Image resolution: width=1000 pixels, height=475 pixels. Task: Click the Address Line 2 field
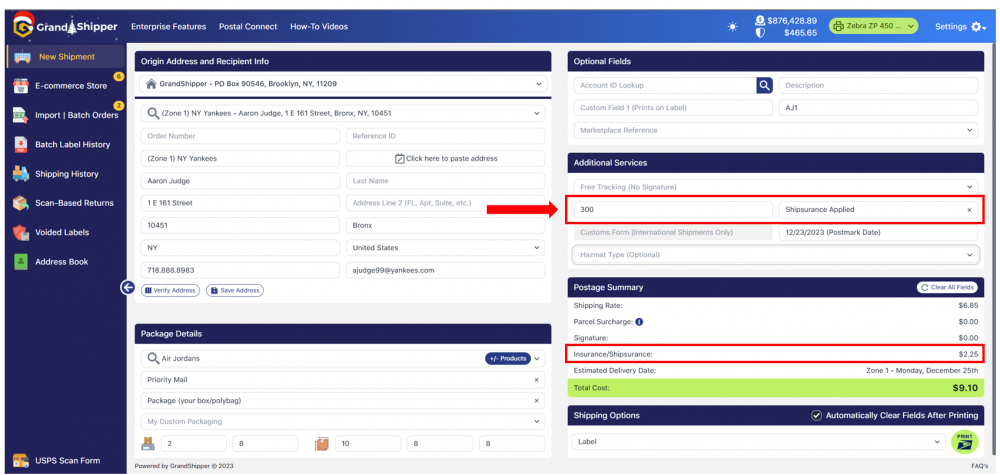click(445, 203)
